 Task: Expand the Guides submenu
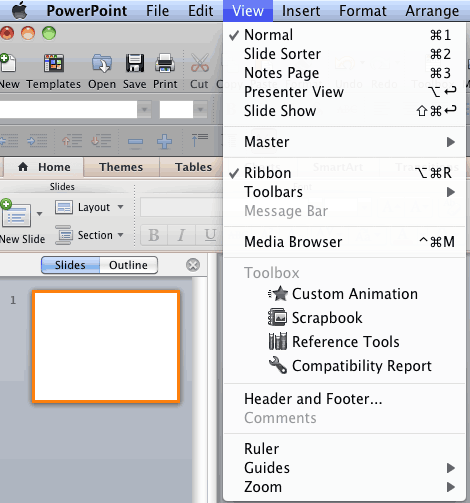coord(344,468)
